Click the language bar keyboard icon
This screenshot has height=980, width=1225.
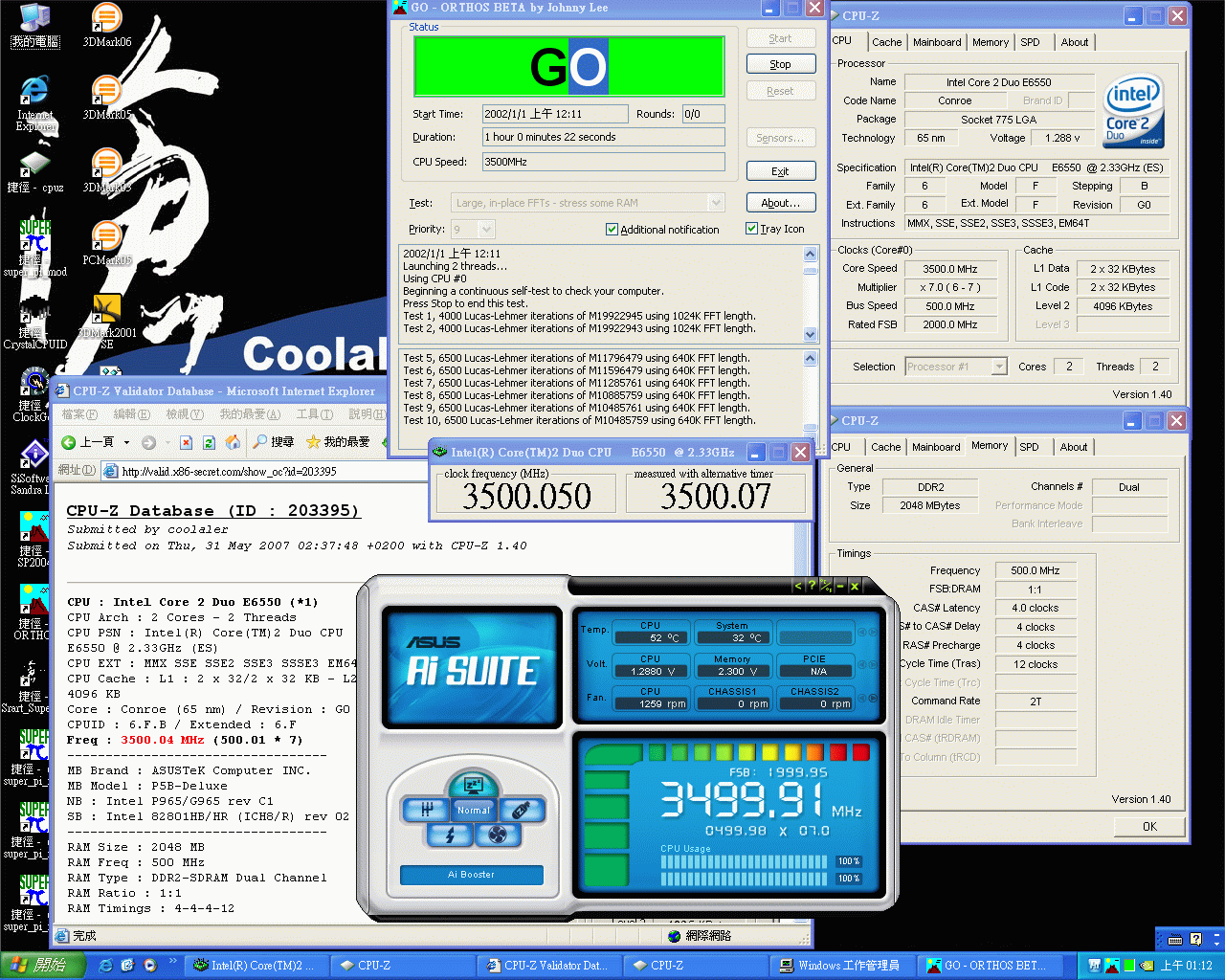(x=1175, y=939)
